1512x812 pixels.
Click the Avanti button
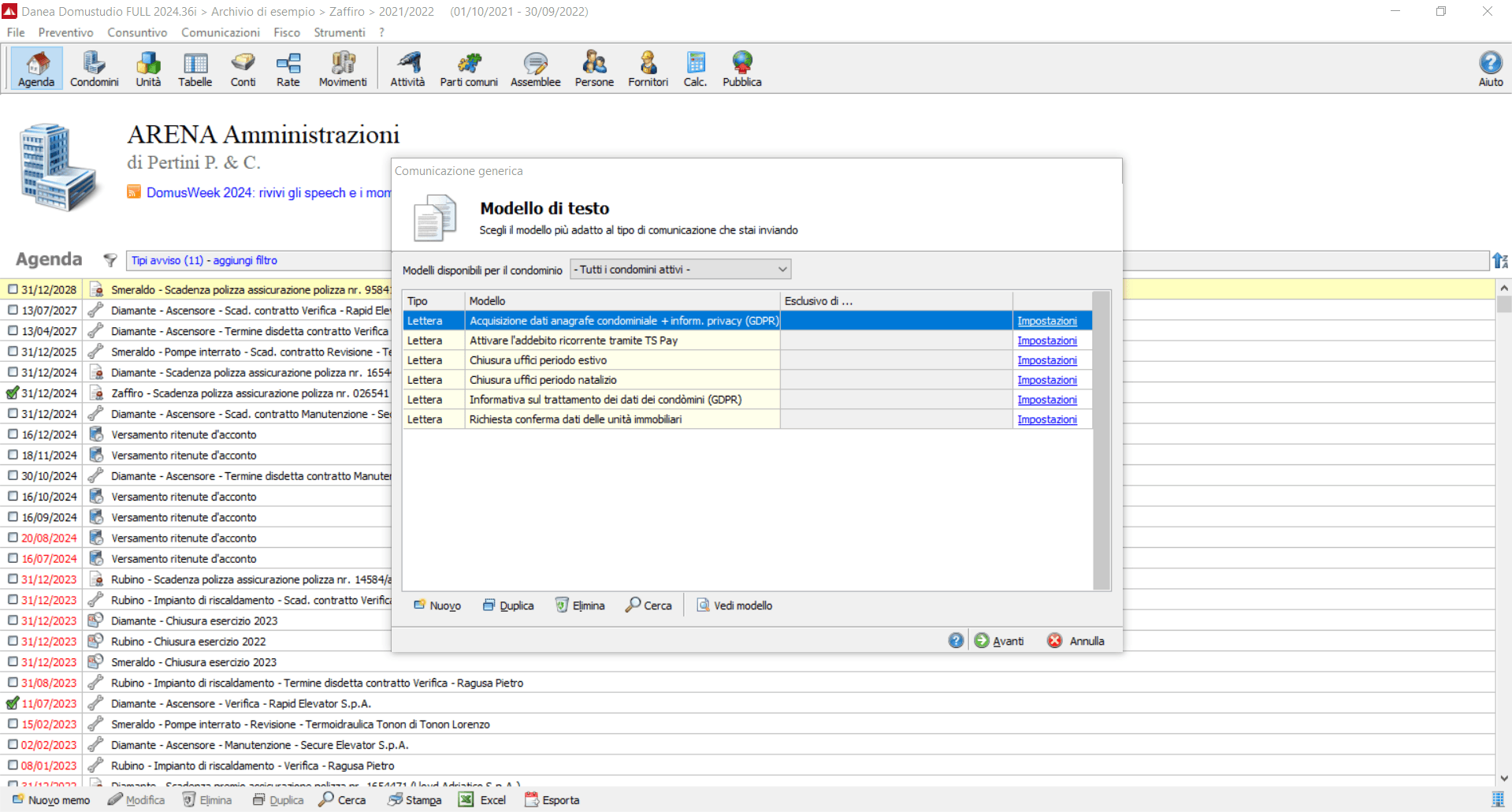pyautogui.click(x=999, y=641)
